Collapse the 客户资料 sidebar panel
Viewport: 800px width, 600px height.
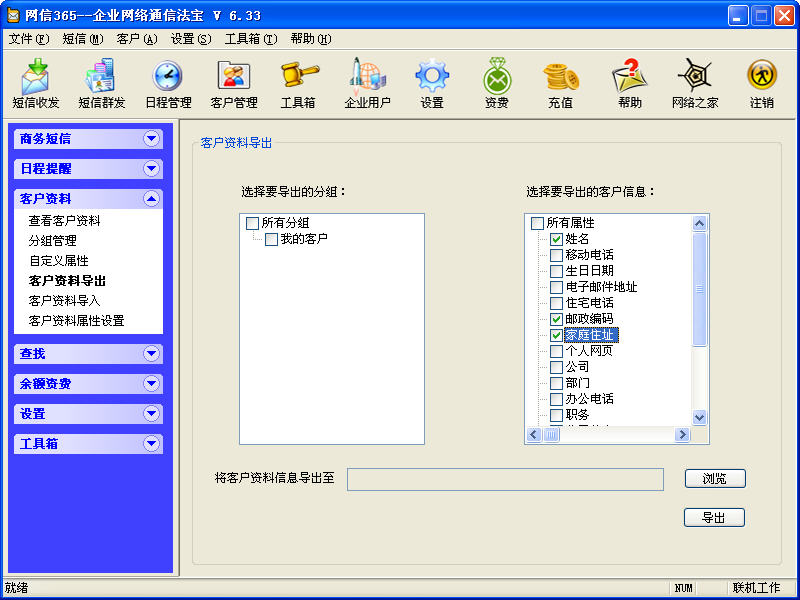click(152, 199)
